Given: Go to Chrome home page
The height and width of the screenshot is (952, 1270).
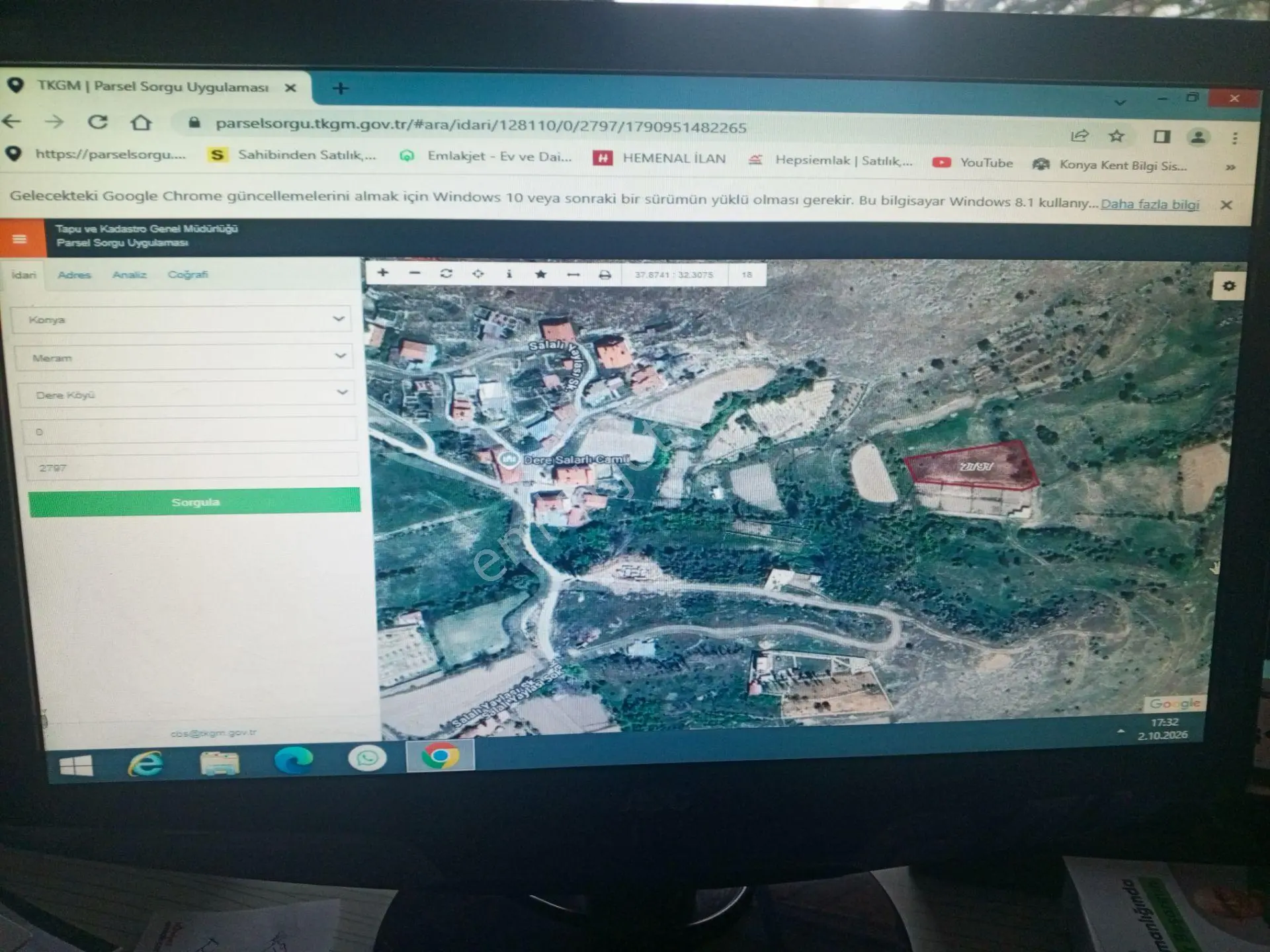Looking at the screenshot, I should tap(141, 122).
